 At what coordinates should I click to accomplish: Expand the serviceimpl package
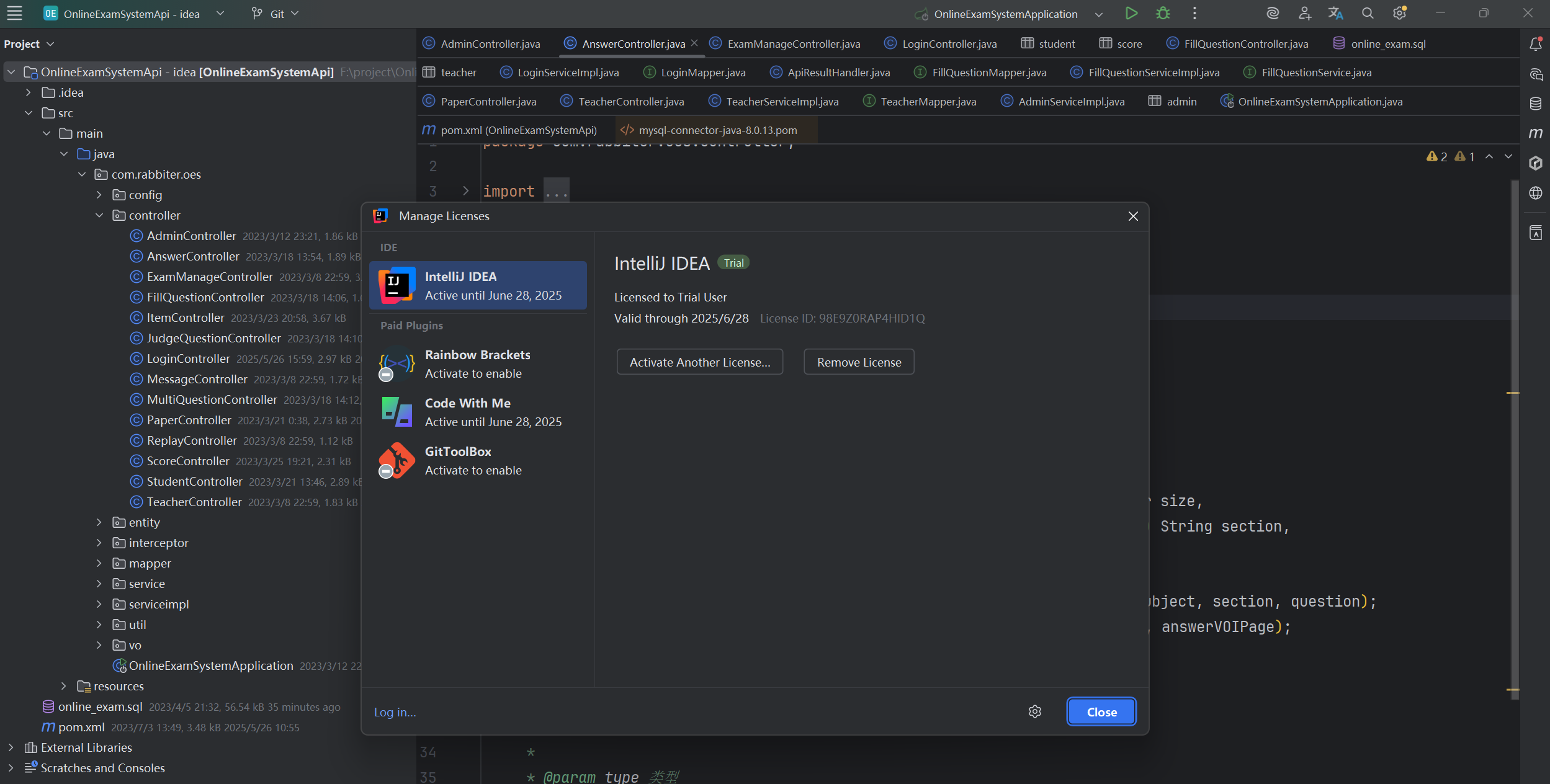click(99, 604)
